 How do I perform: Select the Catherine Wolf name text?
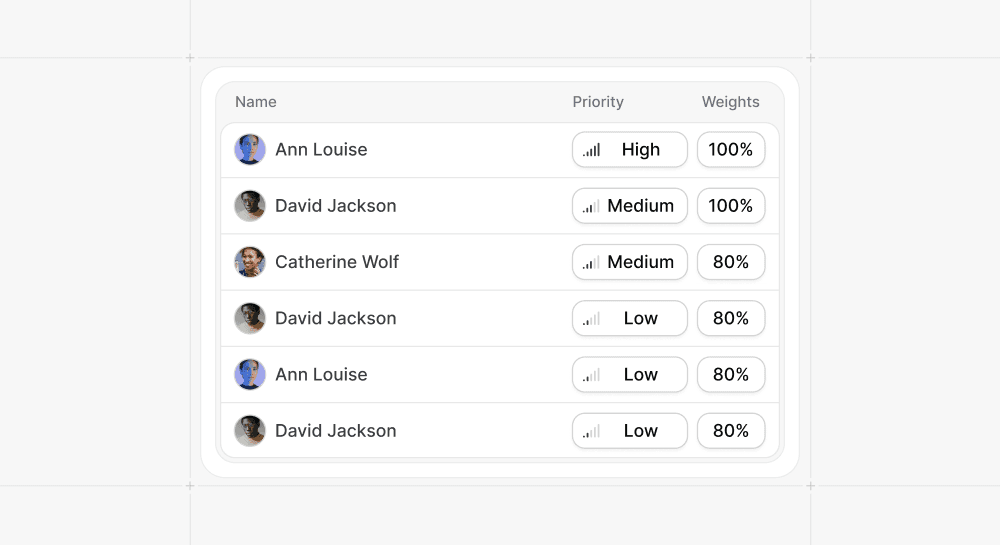point(337,262)
